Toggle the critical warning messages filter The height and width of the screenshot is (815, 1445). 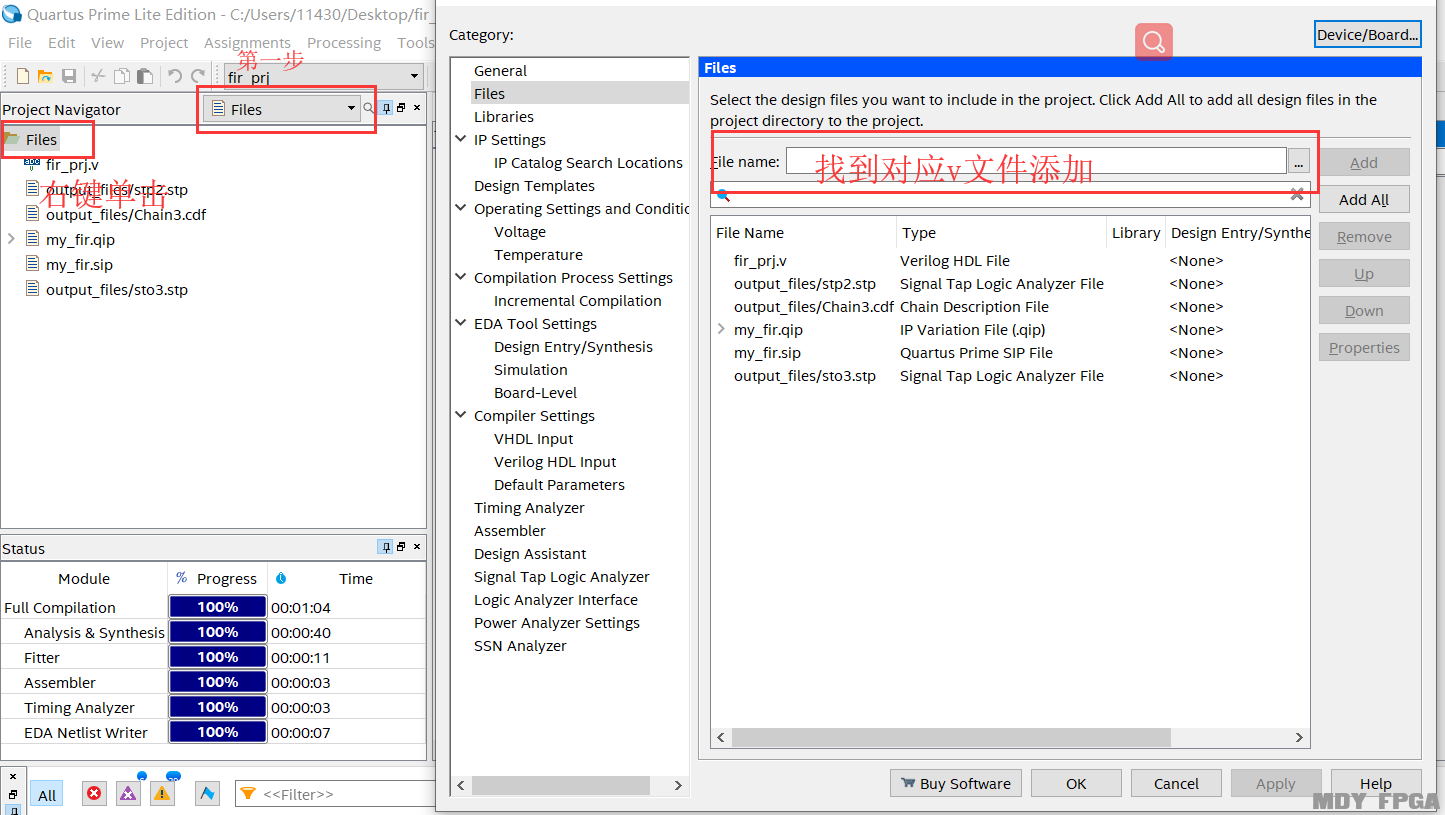point(128,794)
